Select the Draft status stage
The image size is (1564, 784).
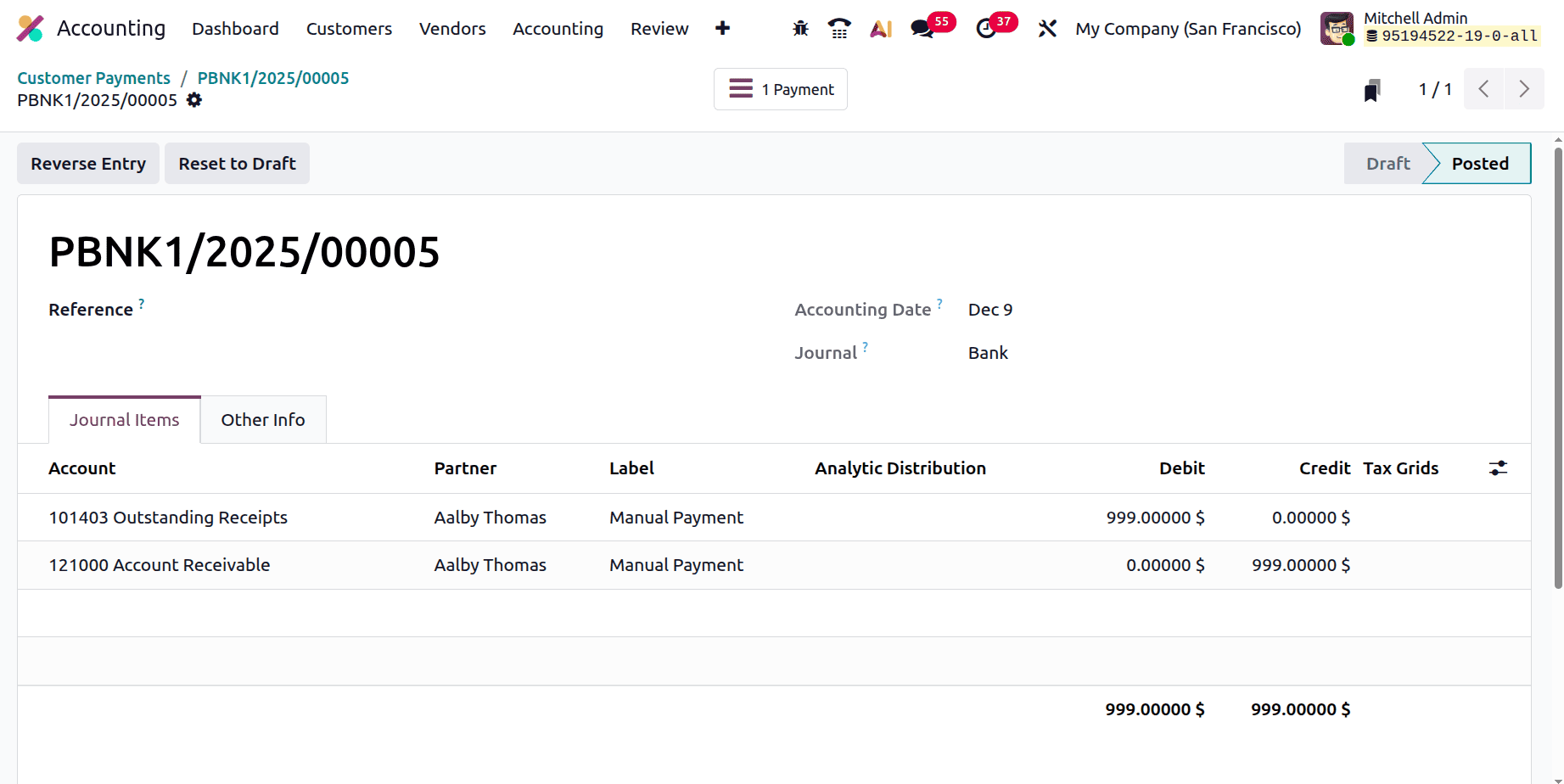1387,164
